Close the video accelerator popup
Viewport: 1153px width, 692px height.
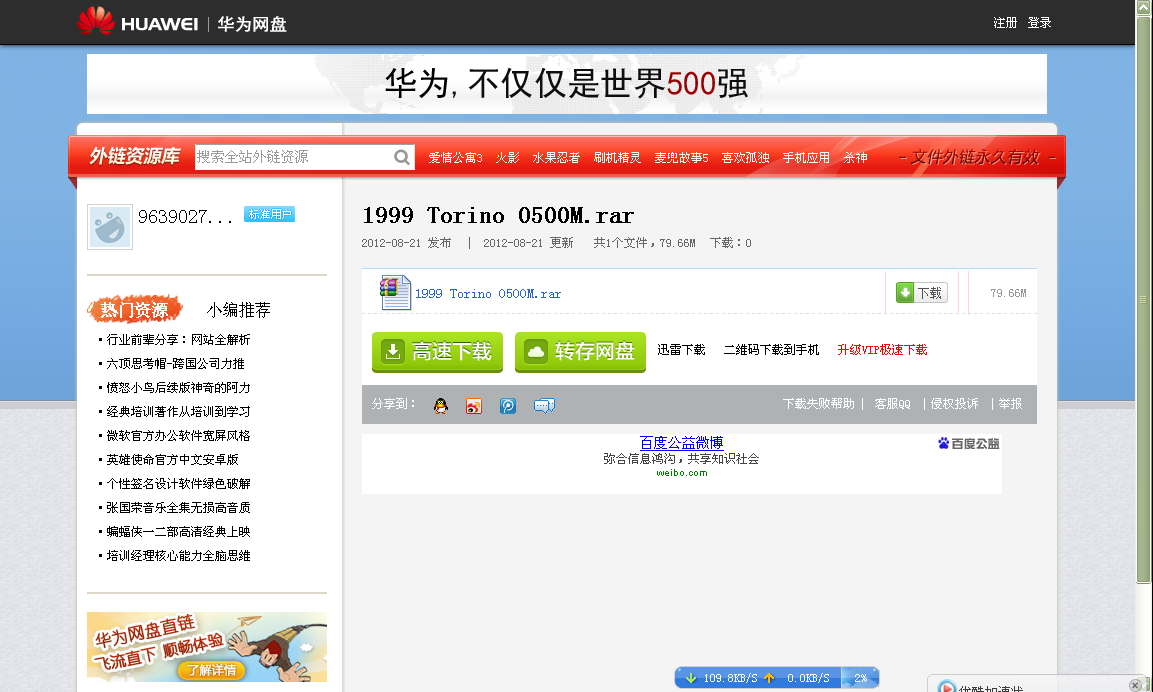[1135, 685]
